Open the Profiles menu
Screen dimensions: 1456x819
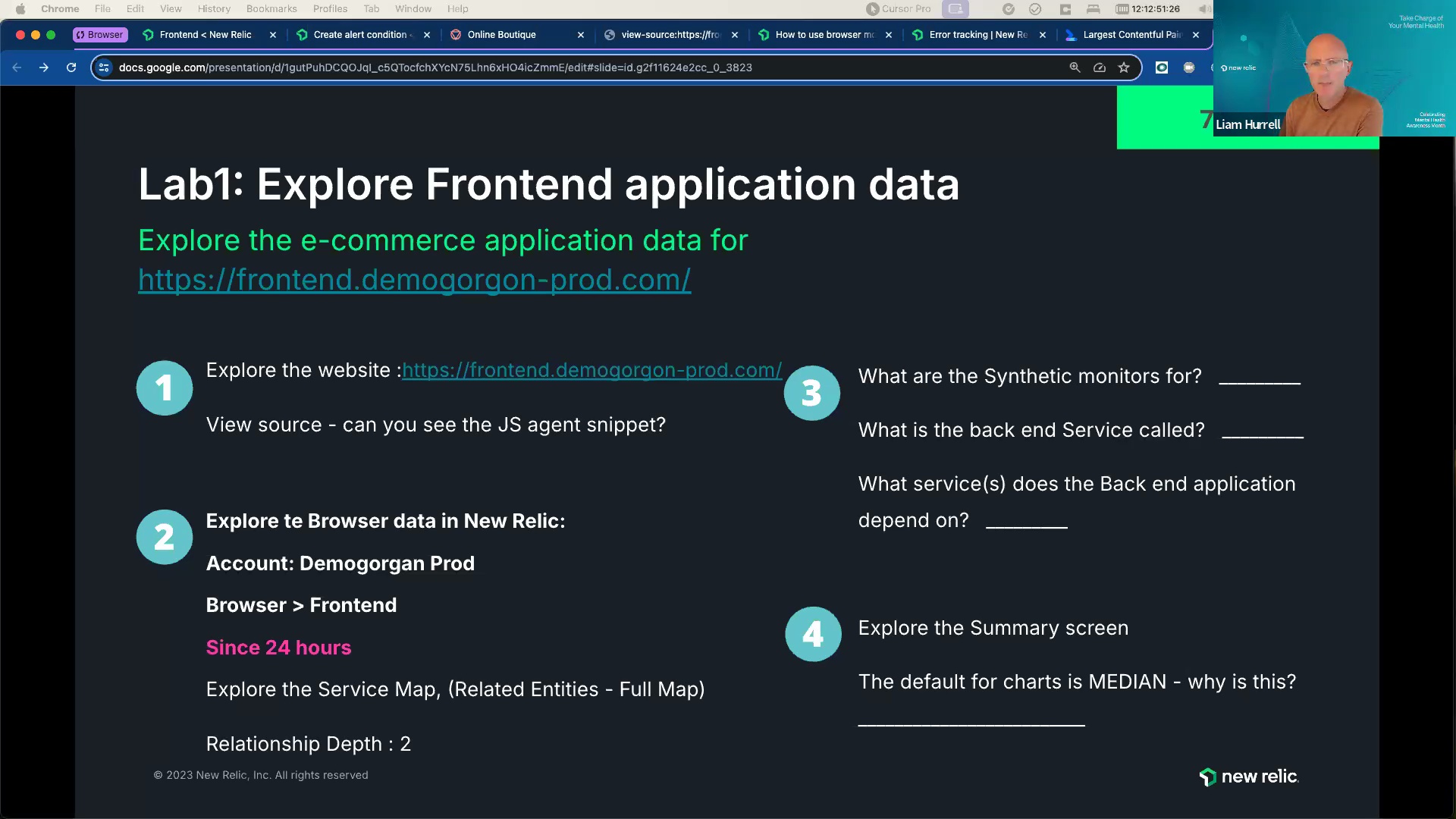pos(330,9)
